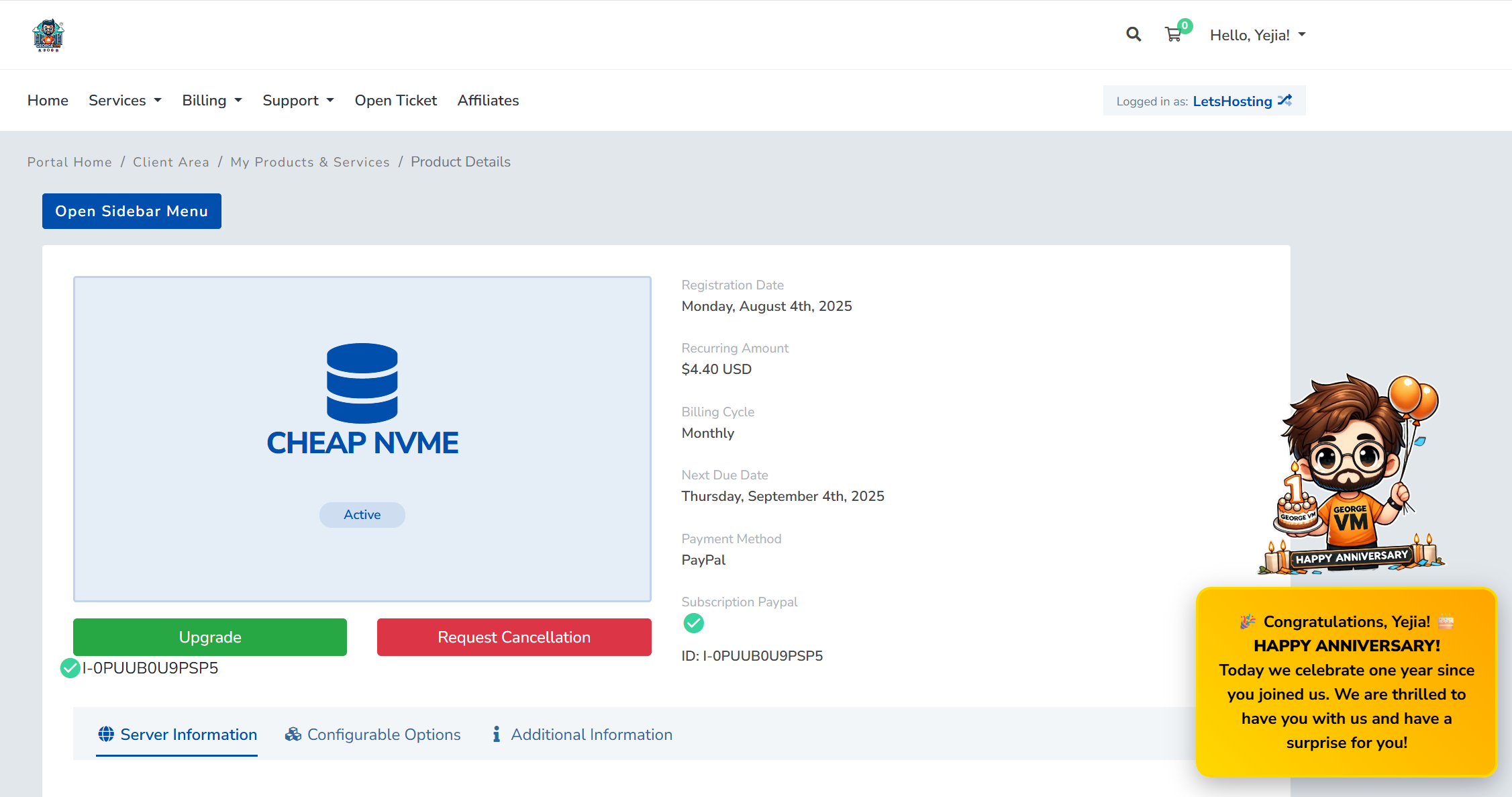This screenshot has height=797, width=1512.
Task: Click the $4.40 USD recurring amount
Action: [716, 369]
